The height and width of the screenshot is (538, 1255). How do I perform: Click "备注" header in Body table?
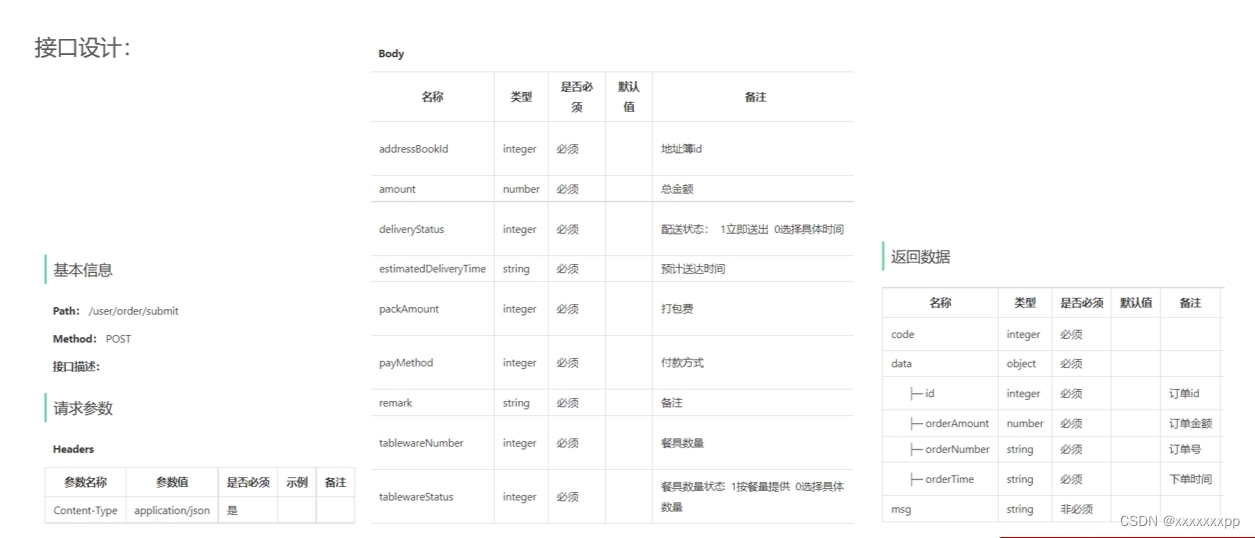[x=755, y=97]
